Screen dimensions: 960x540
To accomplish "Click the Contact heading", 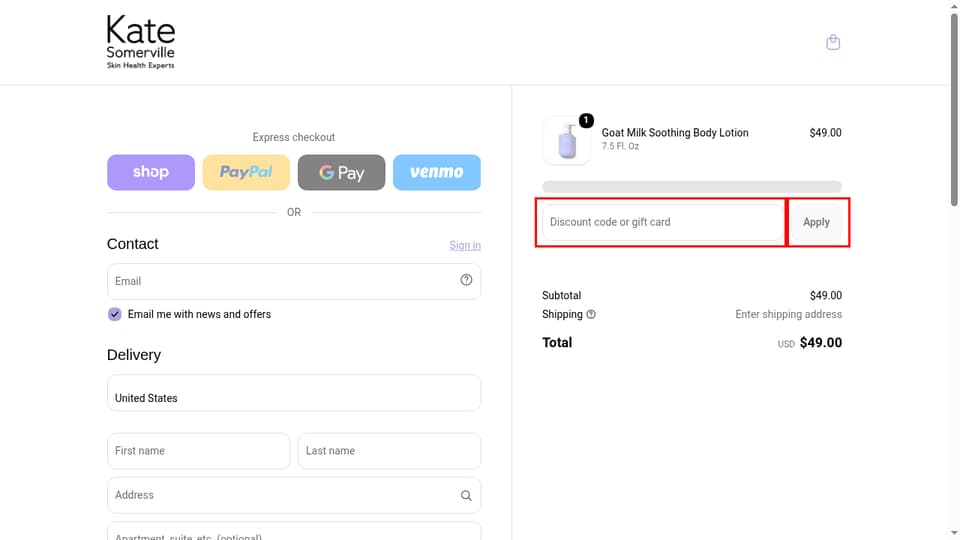I will [132, 244].
